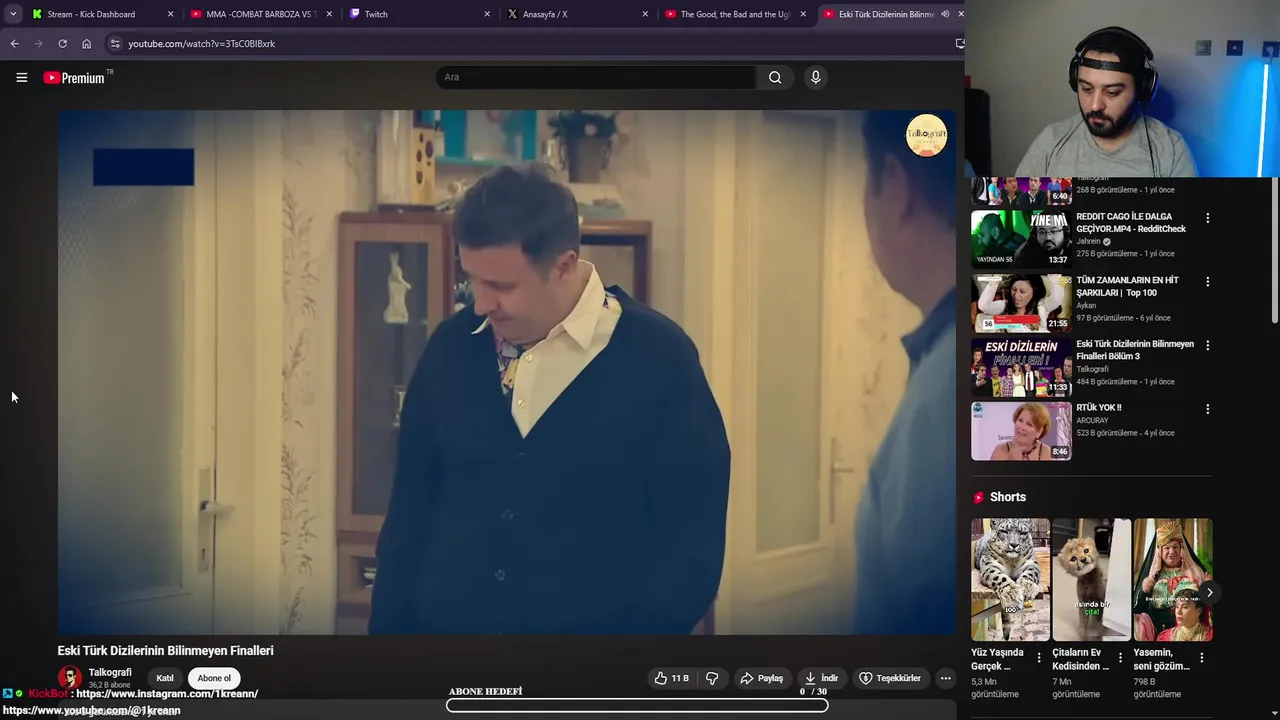This screenshot has width=1280, height=720.
Task: Download the video with İndir button
Action: pyautogui.click(x=821, y=678)
